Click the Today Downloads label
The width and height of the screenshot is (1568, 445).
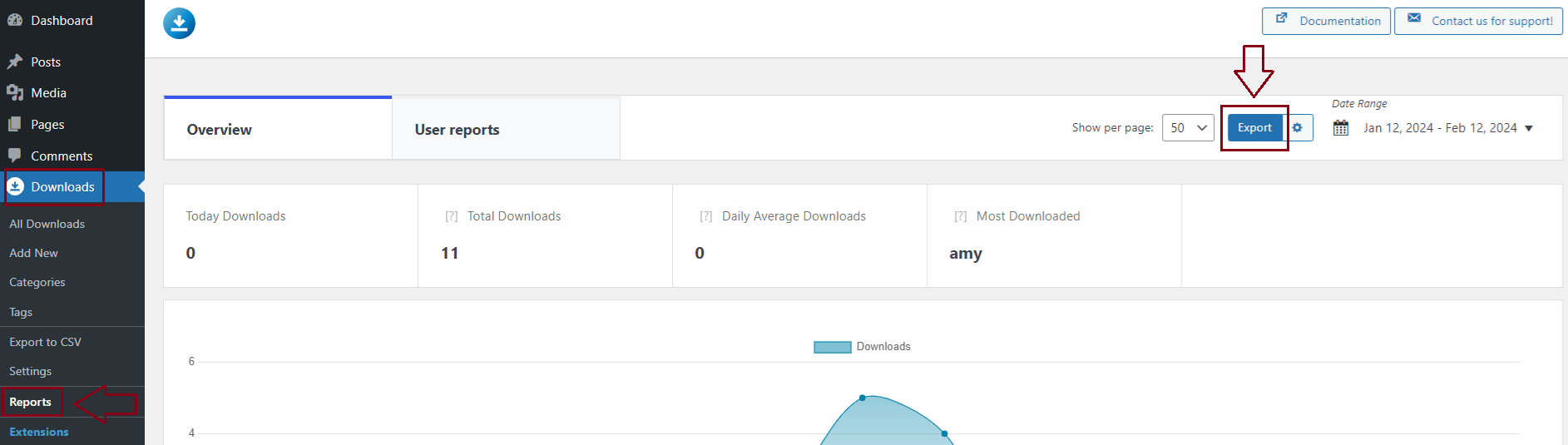pyautogui.click(x=235, y=216)
